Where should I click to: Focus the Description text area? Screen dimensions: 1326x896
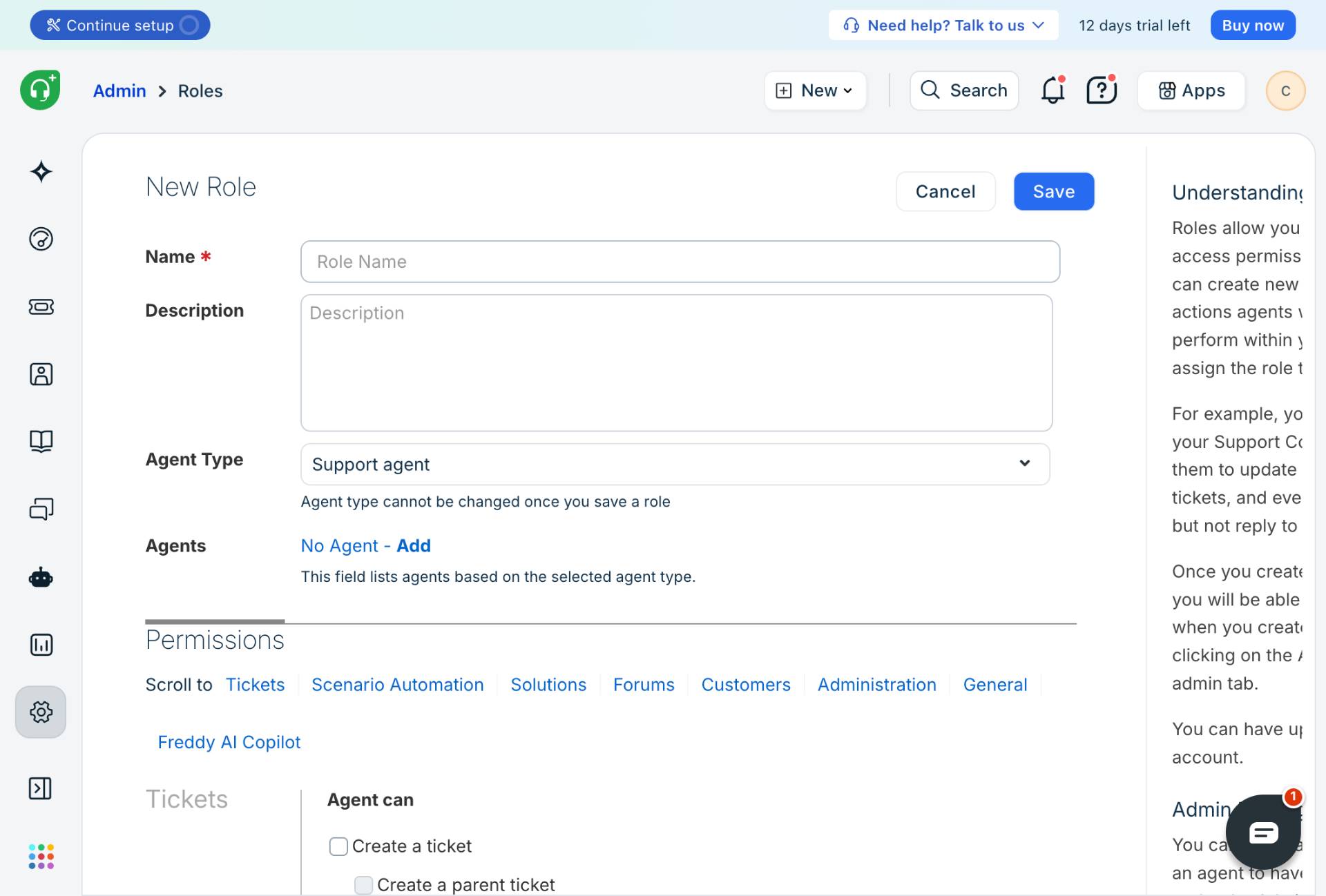pyautogui.click(x=677, y=363)
